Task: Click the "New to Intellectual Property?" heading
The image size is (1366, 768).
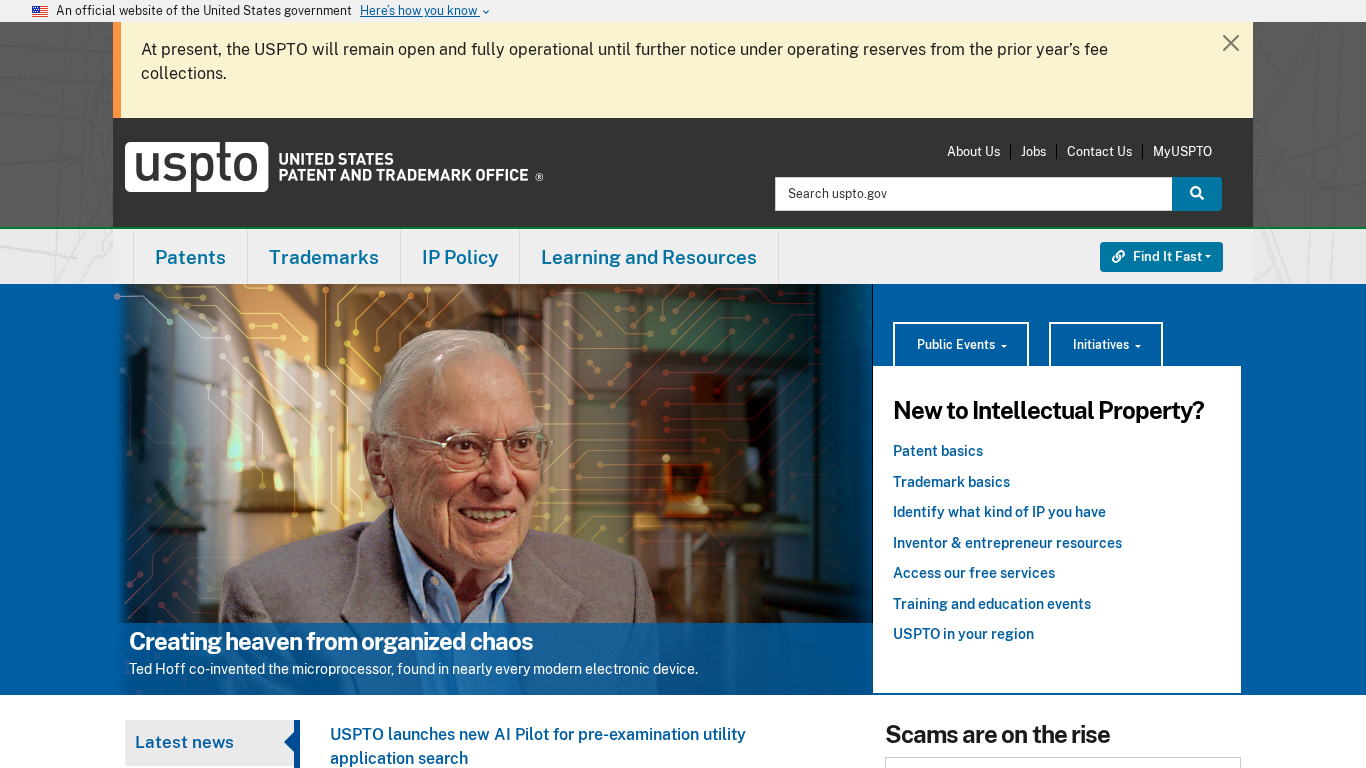Action: [1048, 411]
